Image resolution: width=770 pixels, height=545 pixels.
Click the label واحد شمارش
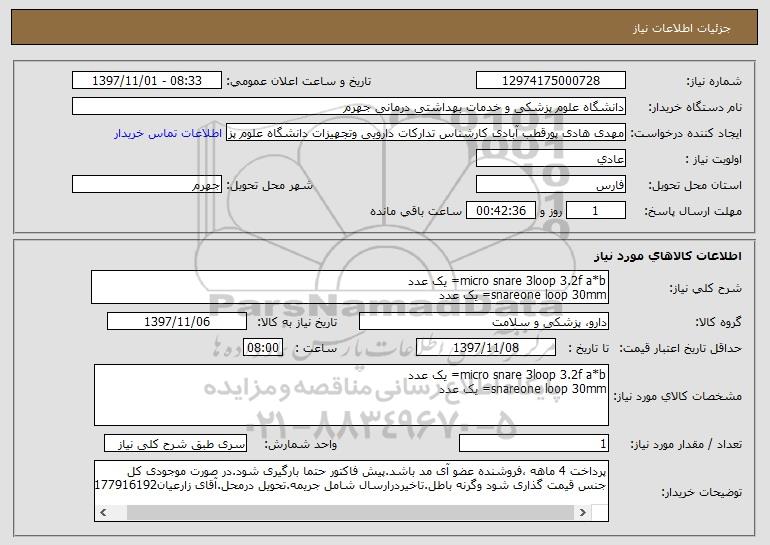tap(301, 444)
